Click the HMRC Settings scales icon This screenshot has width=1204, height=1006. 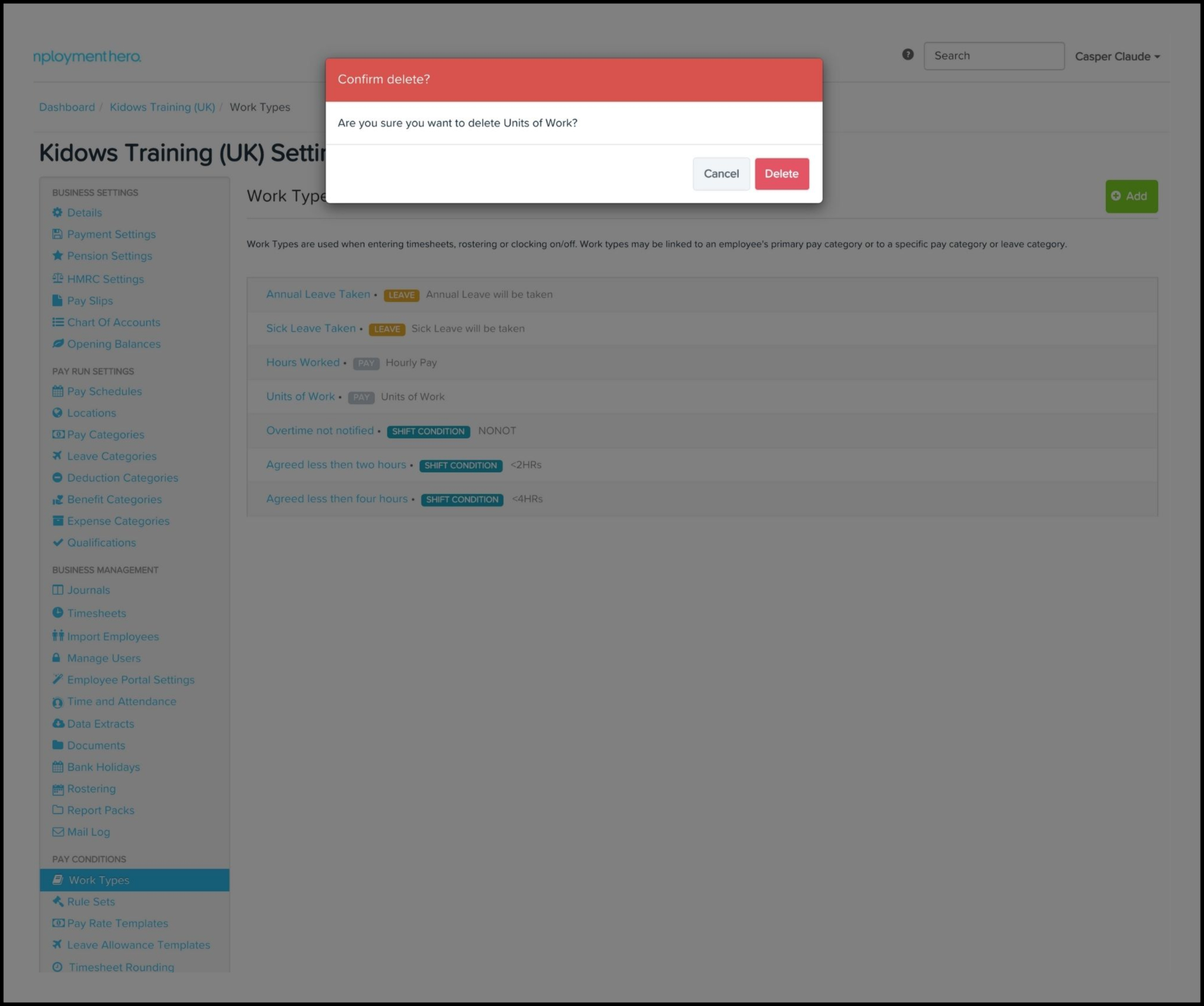tap(57, 279)
